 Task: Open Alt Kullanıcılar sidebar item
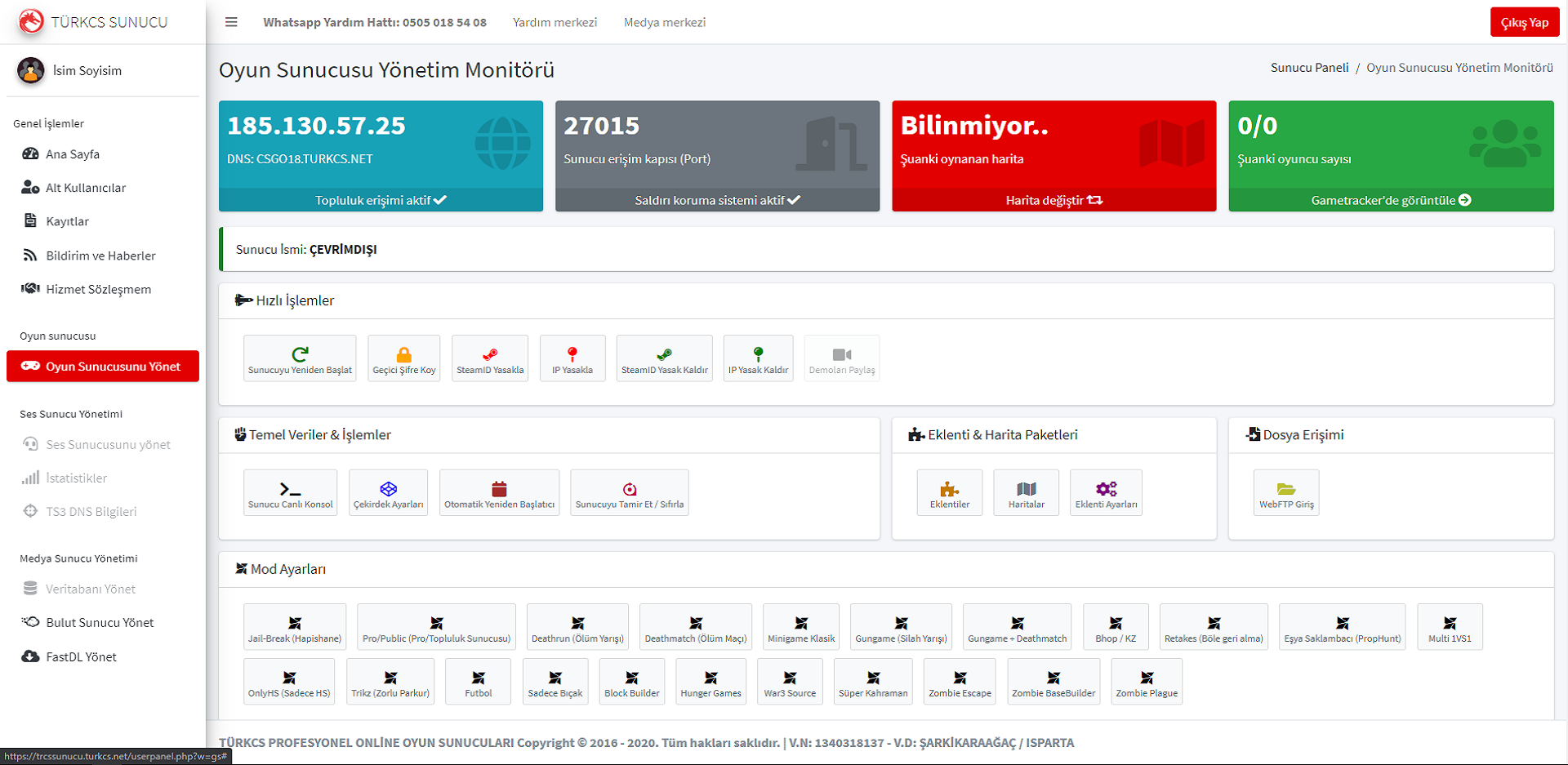tap(86, 188)
